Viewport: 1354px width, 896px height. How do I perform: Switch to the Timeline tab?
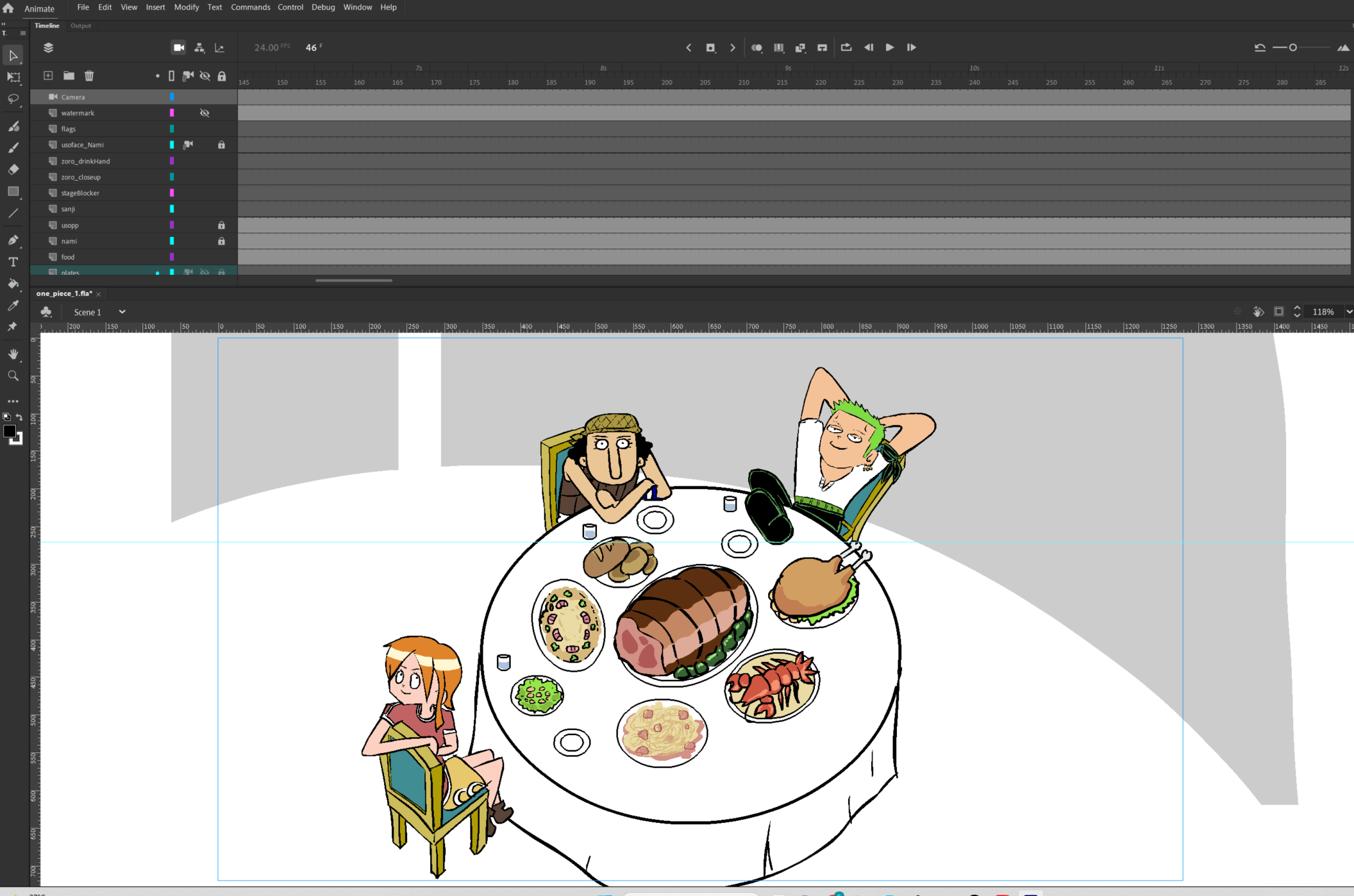47,26
